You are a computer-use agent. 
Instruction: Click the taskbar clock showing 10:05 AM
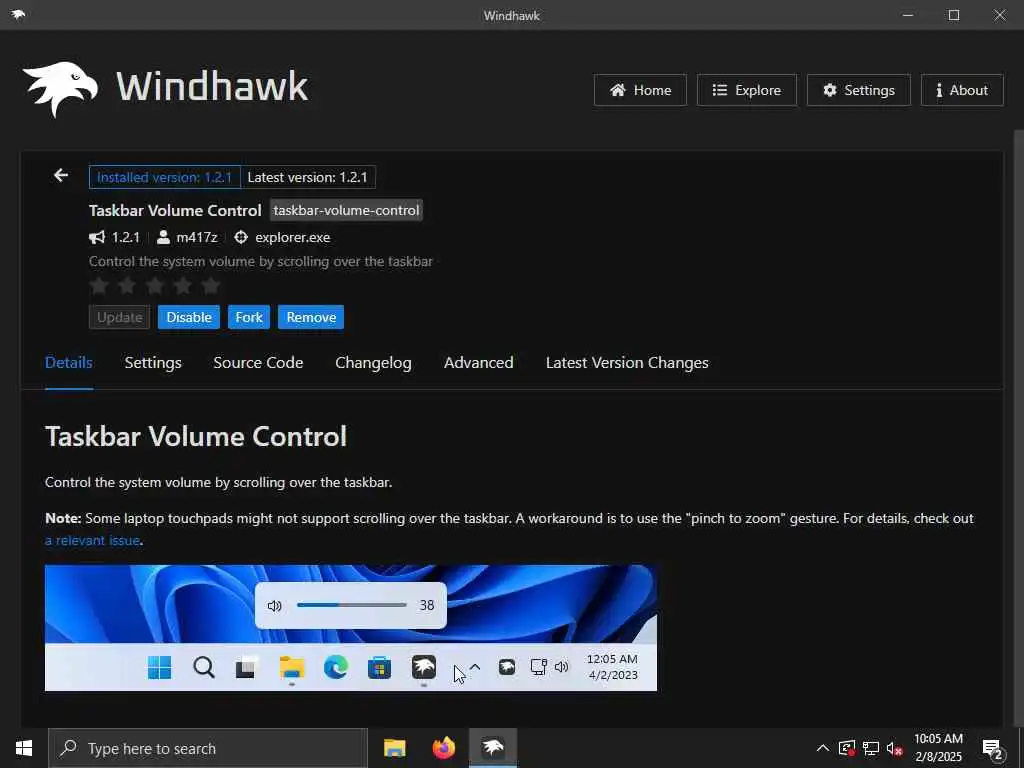click(938, 748)
